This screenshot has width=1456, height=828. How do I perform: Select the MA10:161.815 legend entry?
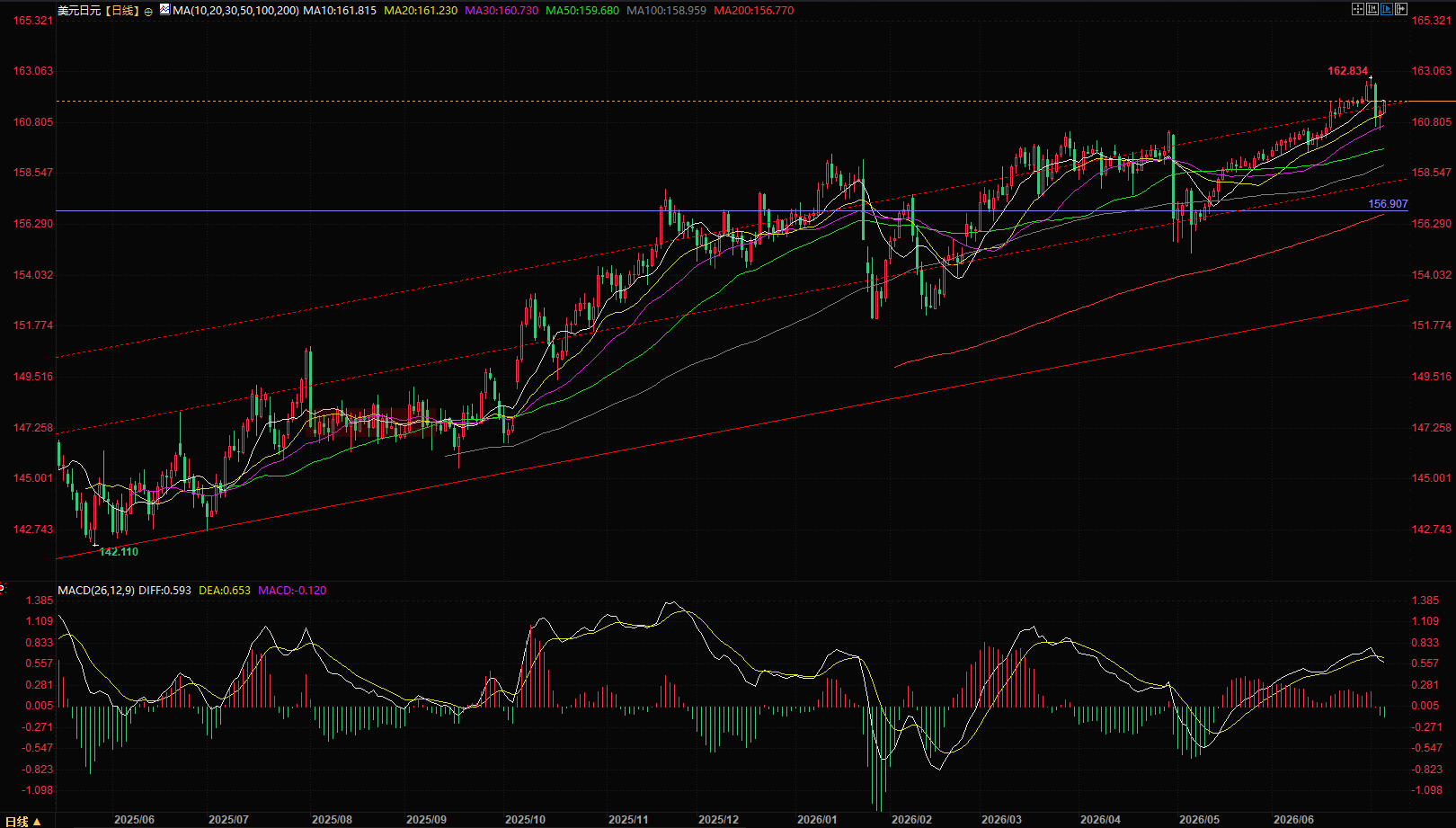pos(340,11)
